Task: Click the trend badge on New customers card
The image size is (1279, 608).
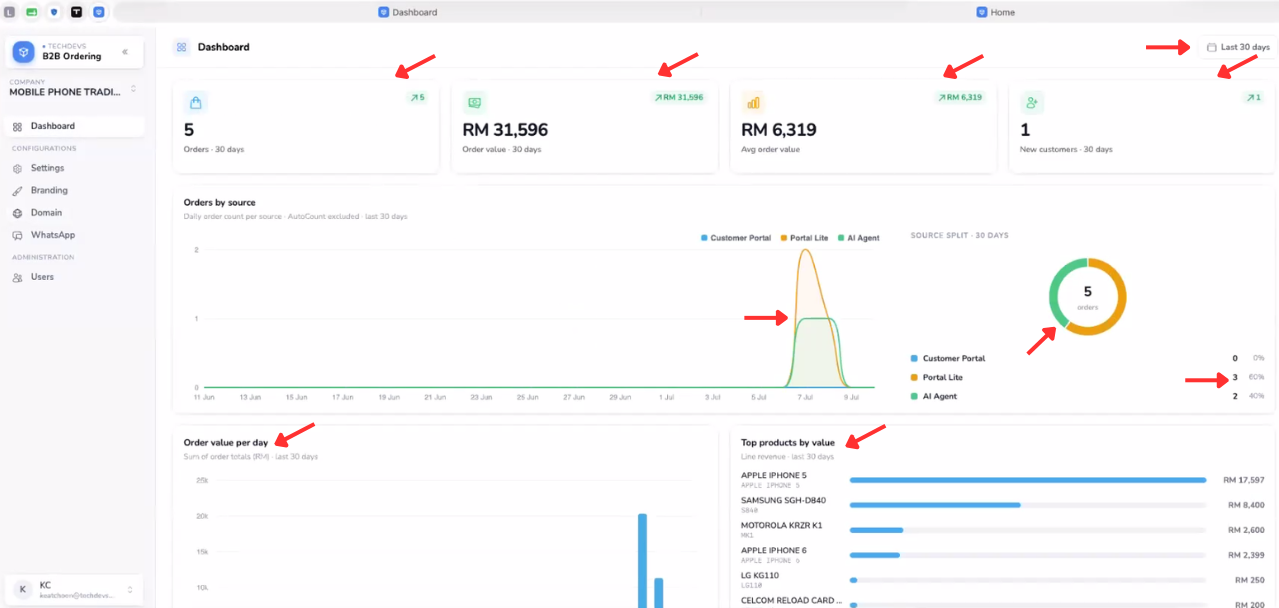Action: pyautogui.click(x=1252, y=98)
